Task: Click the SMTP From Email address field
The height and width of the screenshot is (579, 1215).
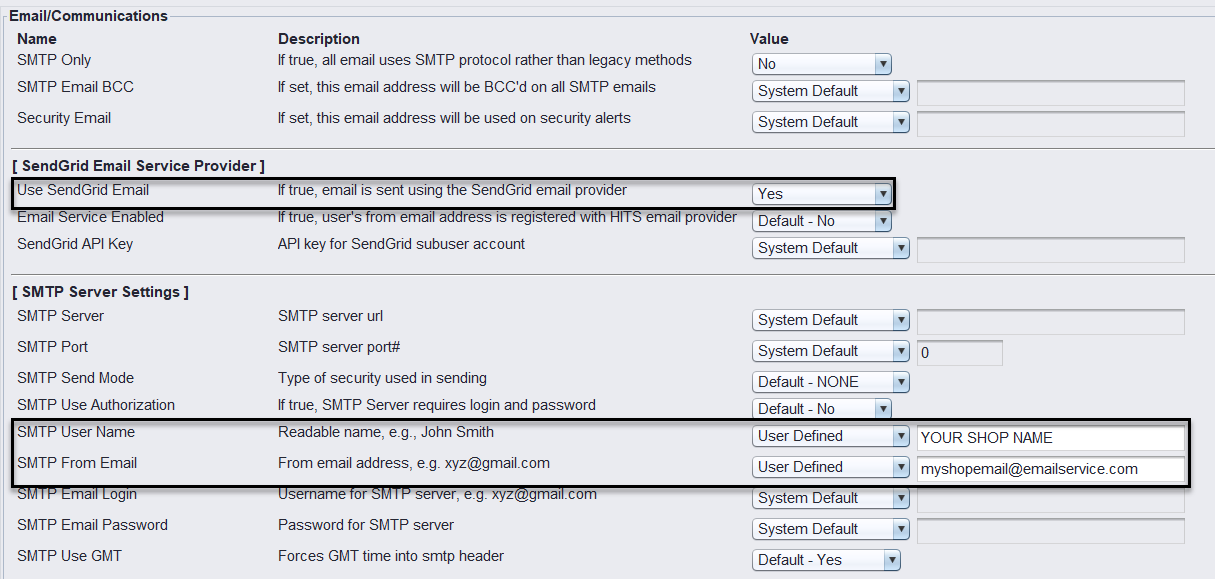Action: 1050,469
